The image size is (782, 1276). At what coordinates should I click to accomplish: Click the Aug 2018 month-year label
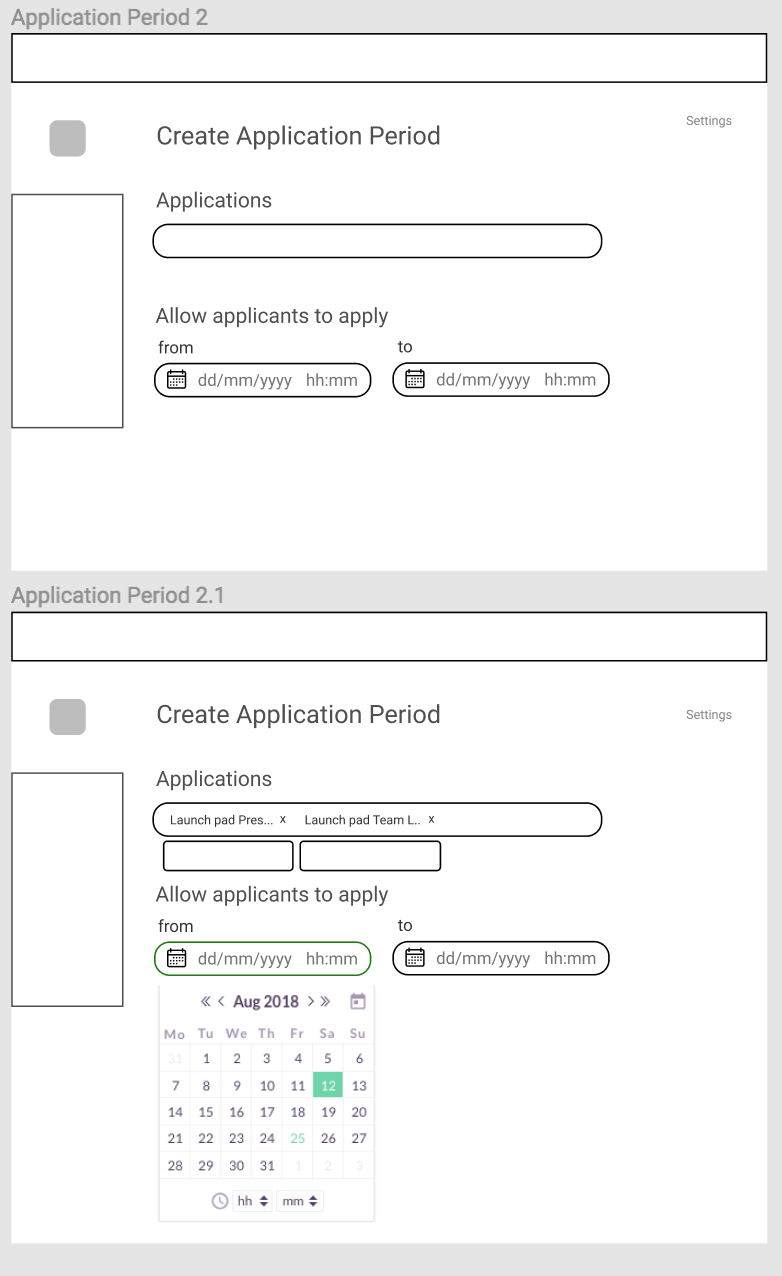[266, 1001]
